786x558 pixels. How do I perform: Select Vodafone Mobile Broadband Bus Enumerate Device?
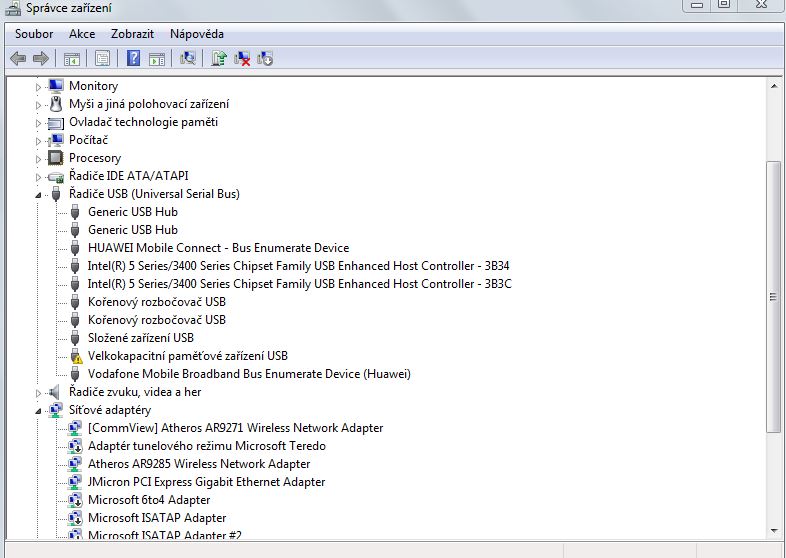click(249, 374)
